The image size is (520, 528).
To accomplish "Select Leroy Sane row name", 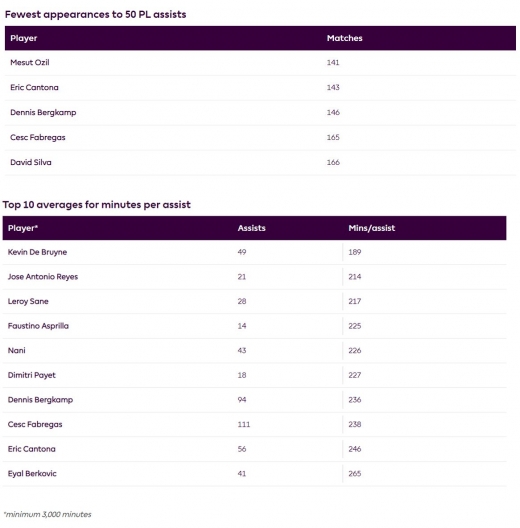I will [x=28, y=301].
